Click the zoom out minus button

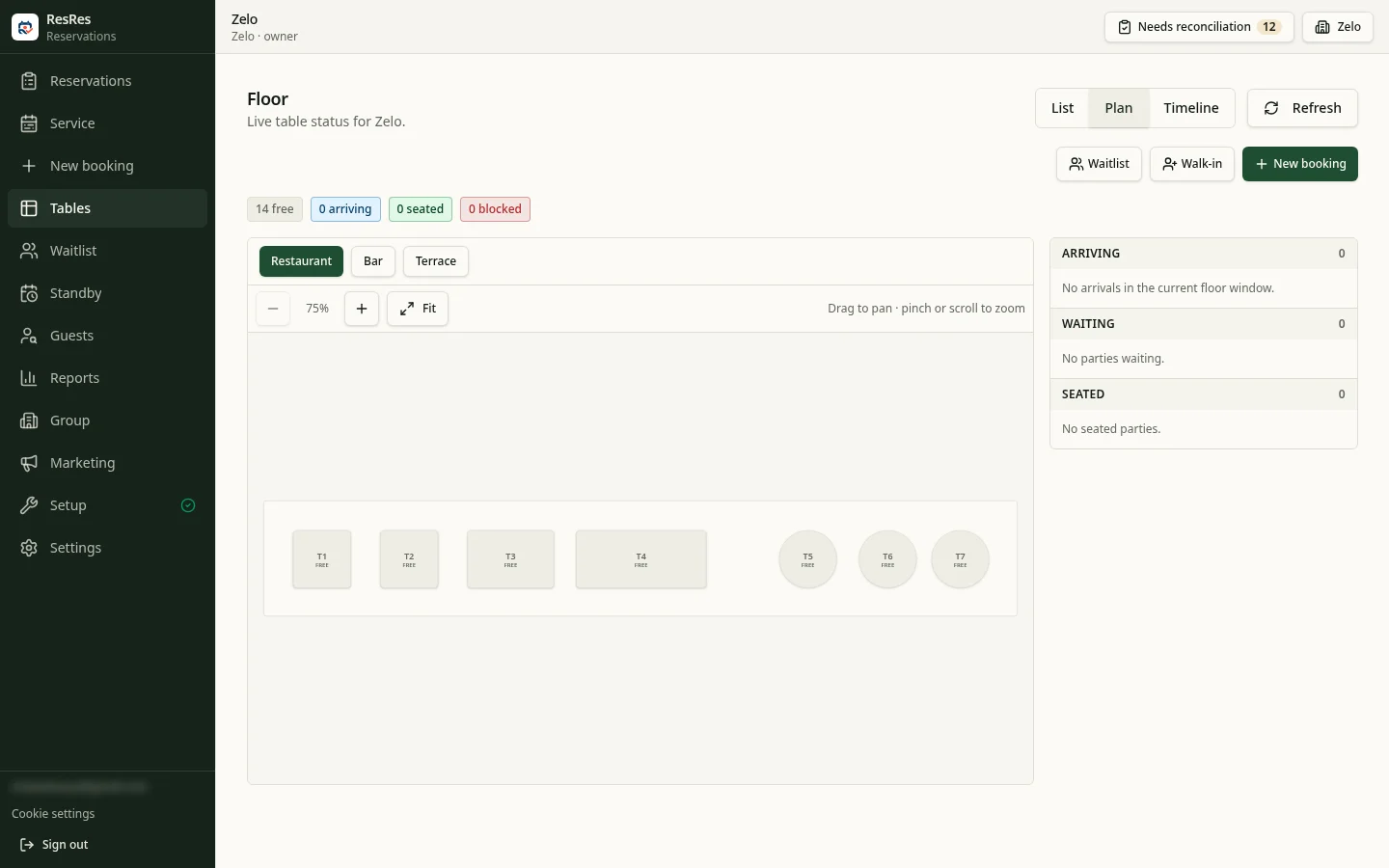(273, 309)
